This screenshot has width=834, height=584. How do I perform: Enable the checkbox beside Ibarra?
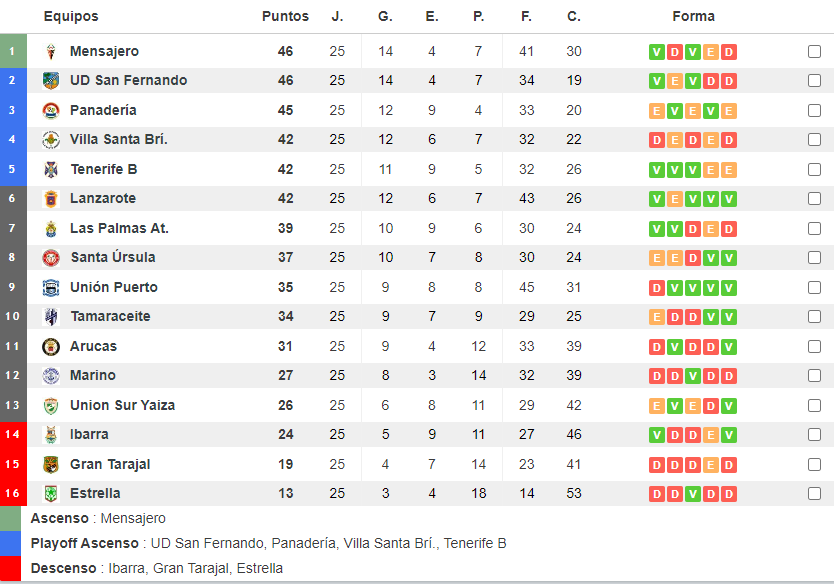(814, 435)
